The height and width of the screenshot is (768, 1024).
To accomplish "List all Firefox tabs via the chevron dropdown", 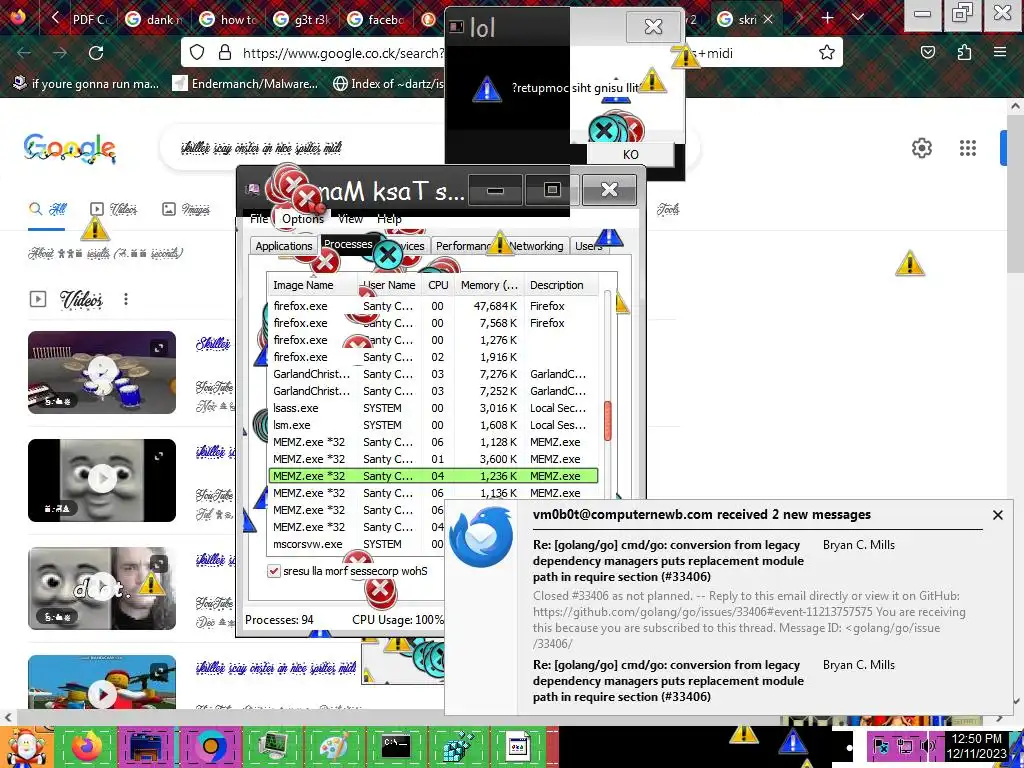I will (x=858, y=18).
